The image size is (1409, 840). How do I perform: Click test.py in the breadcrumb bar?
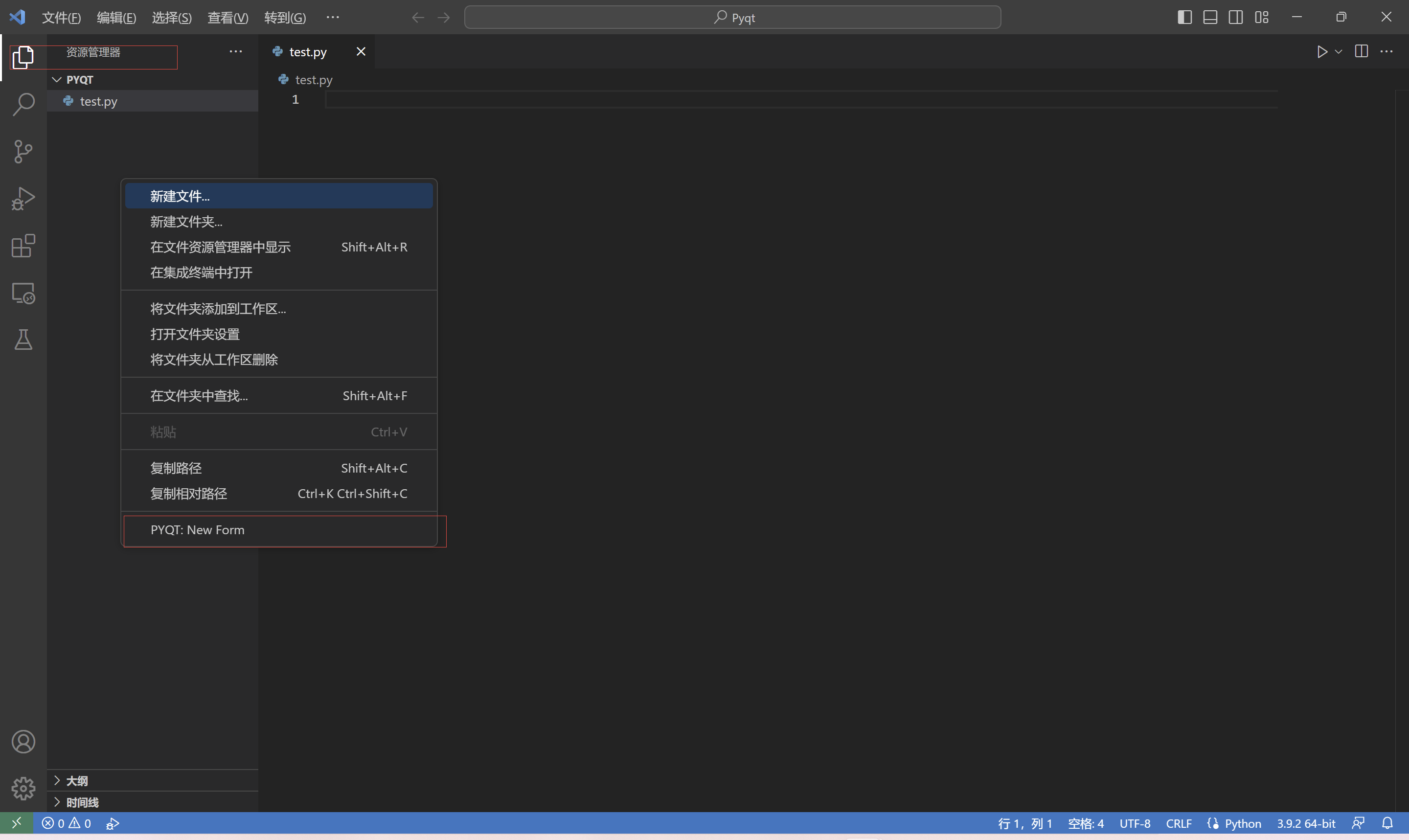(306, 80)
